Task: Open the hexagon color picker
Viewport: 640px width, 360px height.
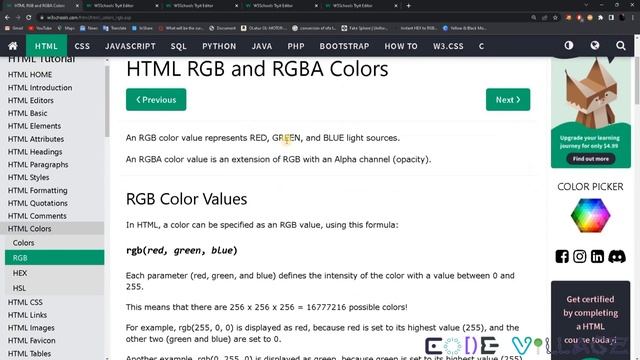Action: tap(590, 216)
